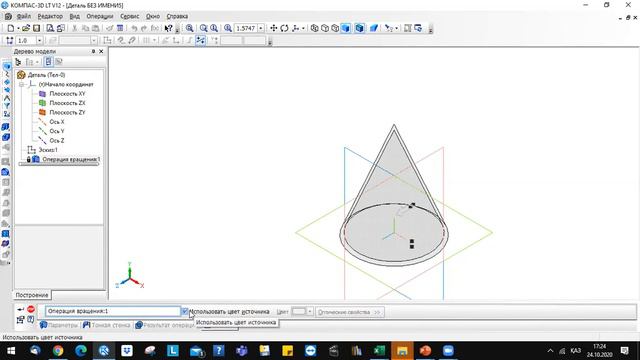Click the red stop command button
The image size is (640, 360).
[x=31, y=309]
